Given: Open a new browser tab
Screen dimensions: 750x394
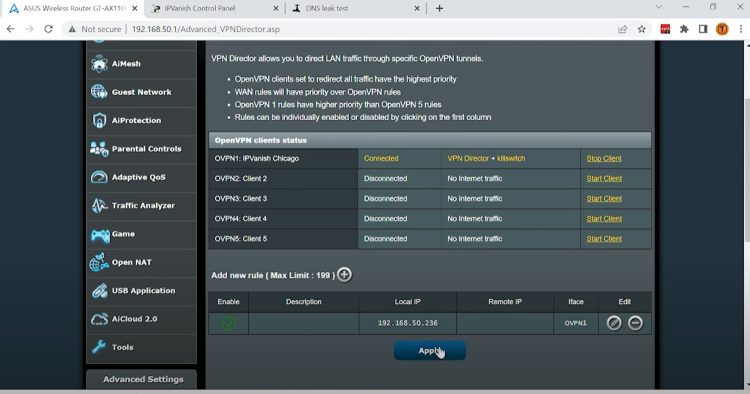Looking at the screenshot, I should pos(439,9).
